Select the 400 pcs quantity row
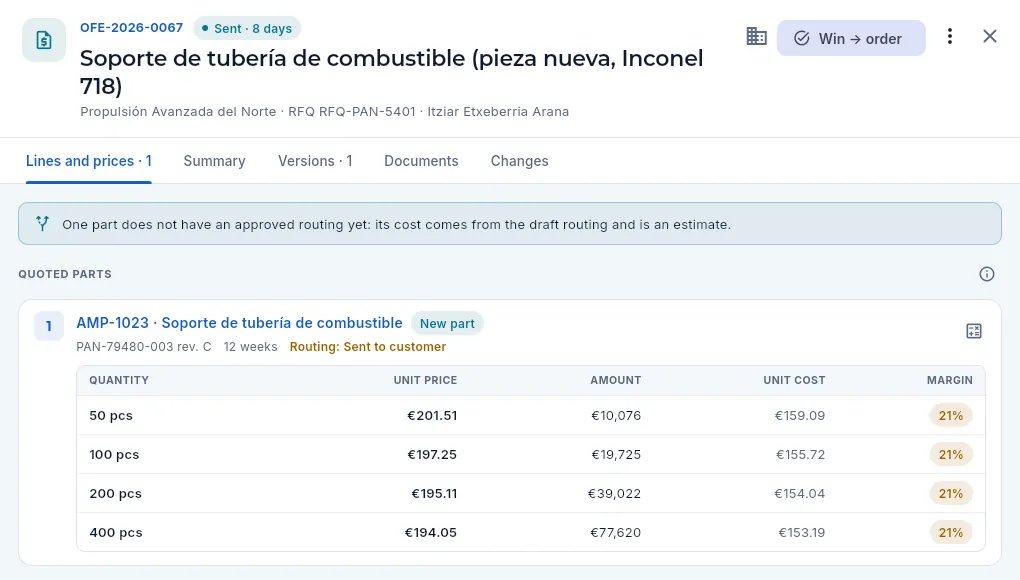Screen dimensions: 1020x580 [x=531, y=533]
